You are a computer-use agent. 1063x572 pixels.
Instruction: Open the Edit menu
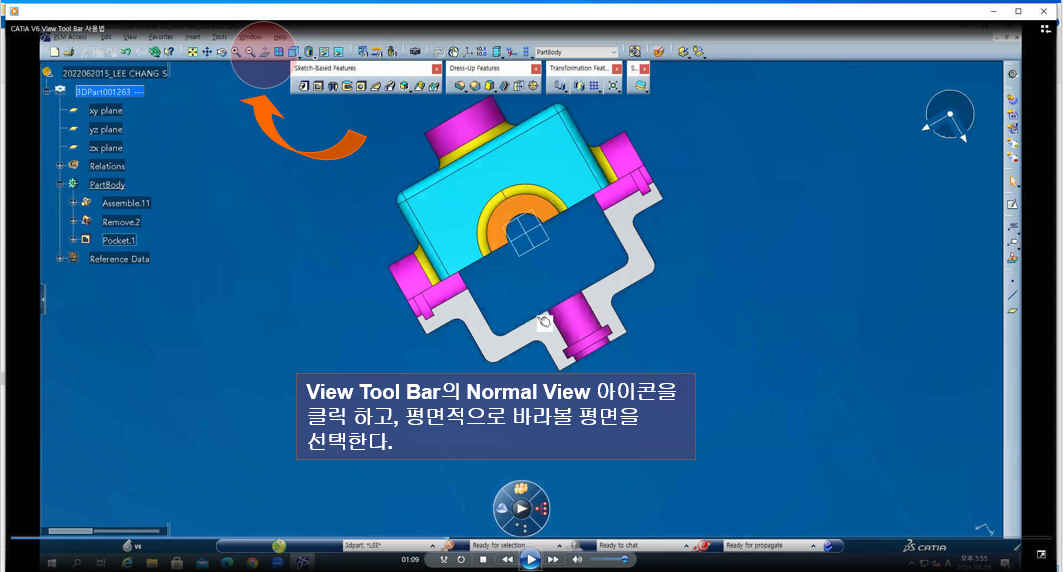point(106,37)
